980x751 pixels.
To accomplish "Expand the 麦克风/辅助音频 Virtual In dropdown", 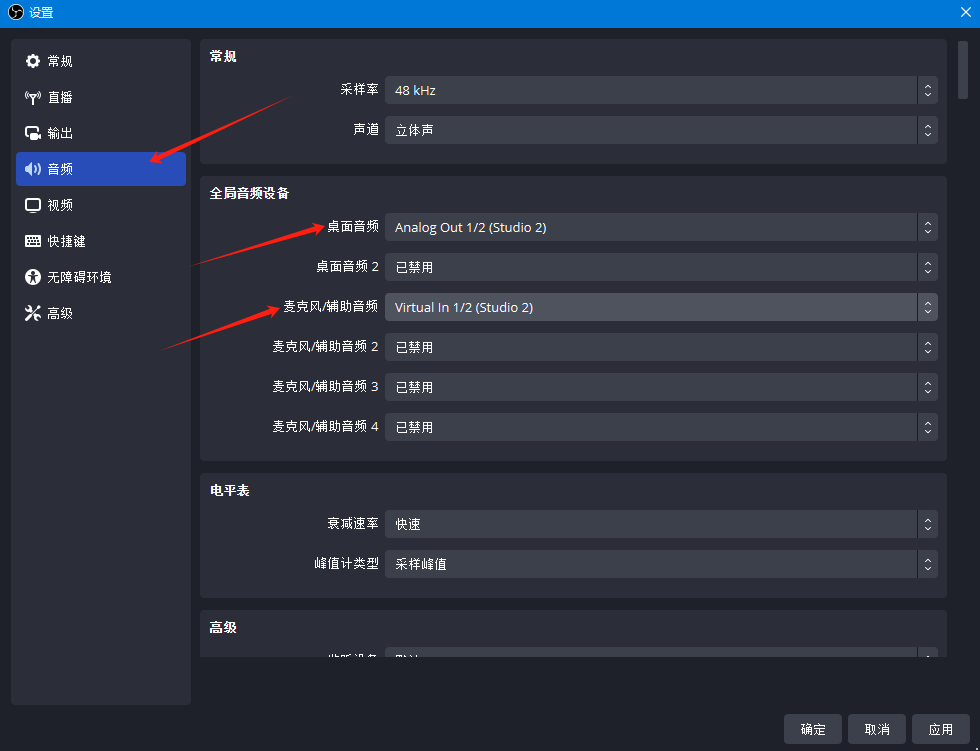I will tap(661, 307).
